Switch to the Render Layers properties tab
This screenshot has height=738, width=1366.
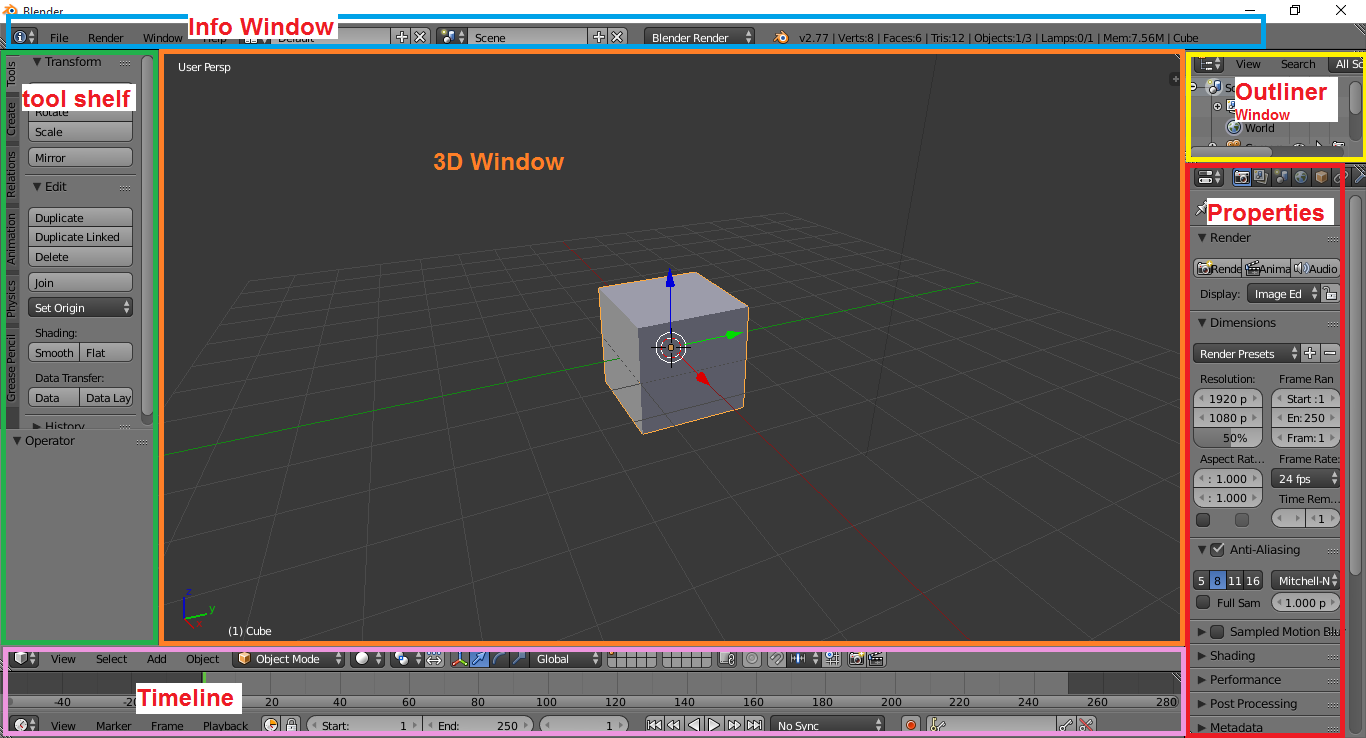pos(1260,177)
